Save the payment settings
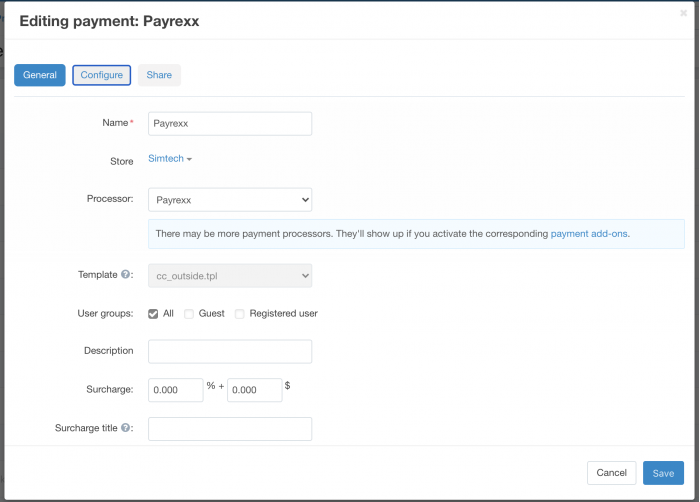700x502 pixels. coord(663,473)
